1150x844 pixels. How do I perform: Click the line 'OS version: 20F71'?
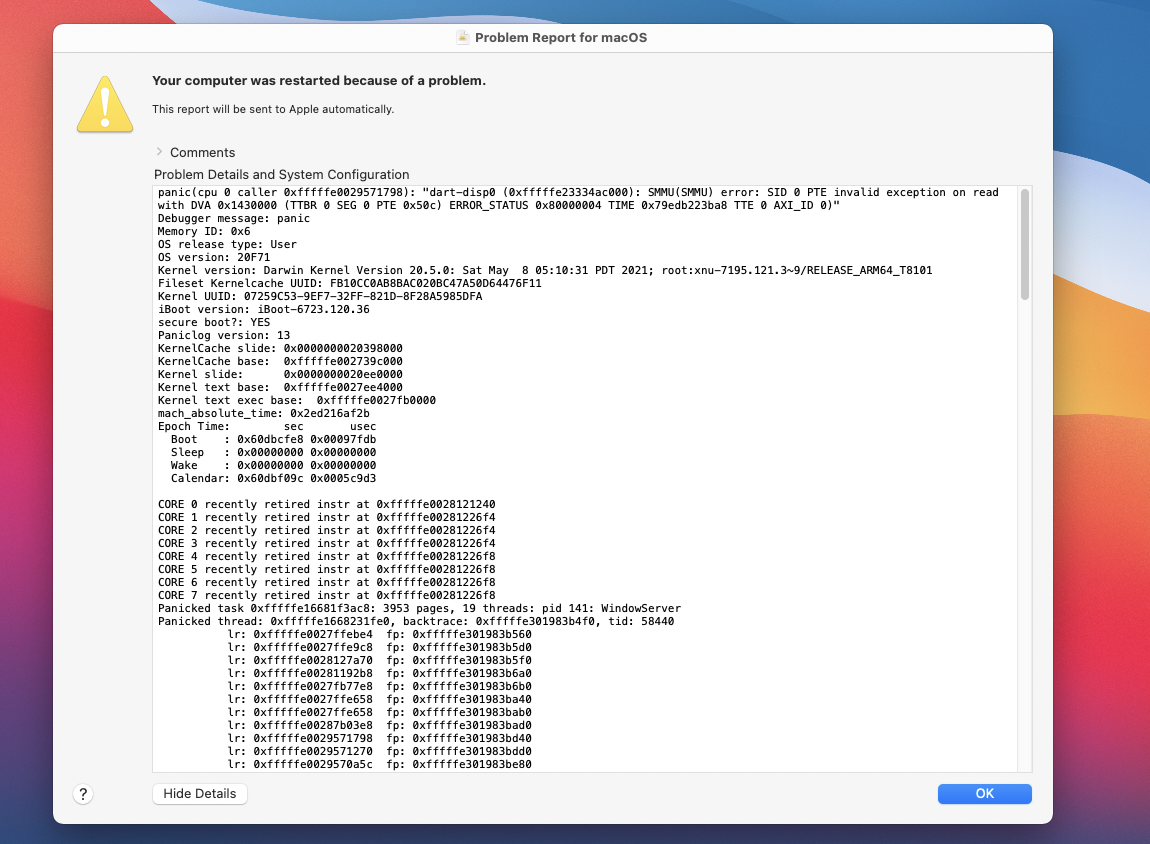(214, 257)
